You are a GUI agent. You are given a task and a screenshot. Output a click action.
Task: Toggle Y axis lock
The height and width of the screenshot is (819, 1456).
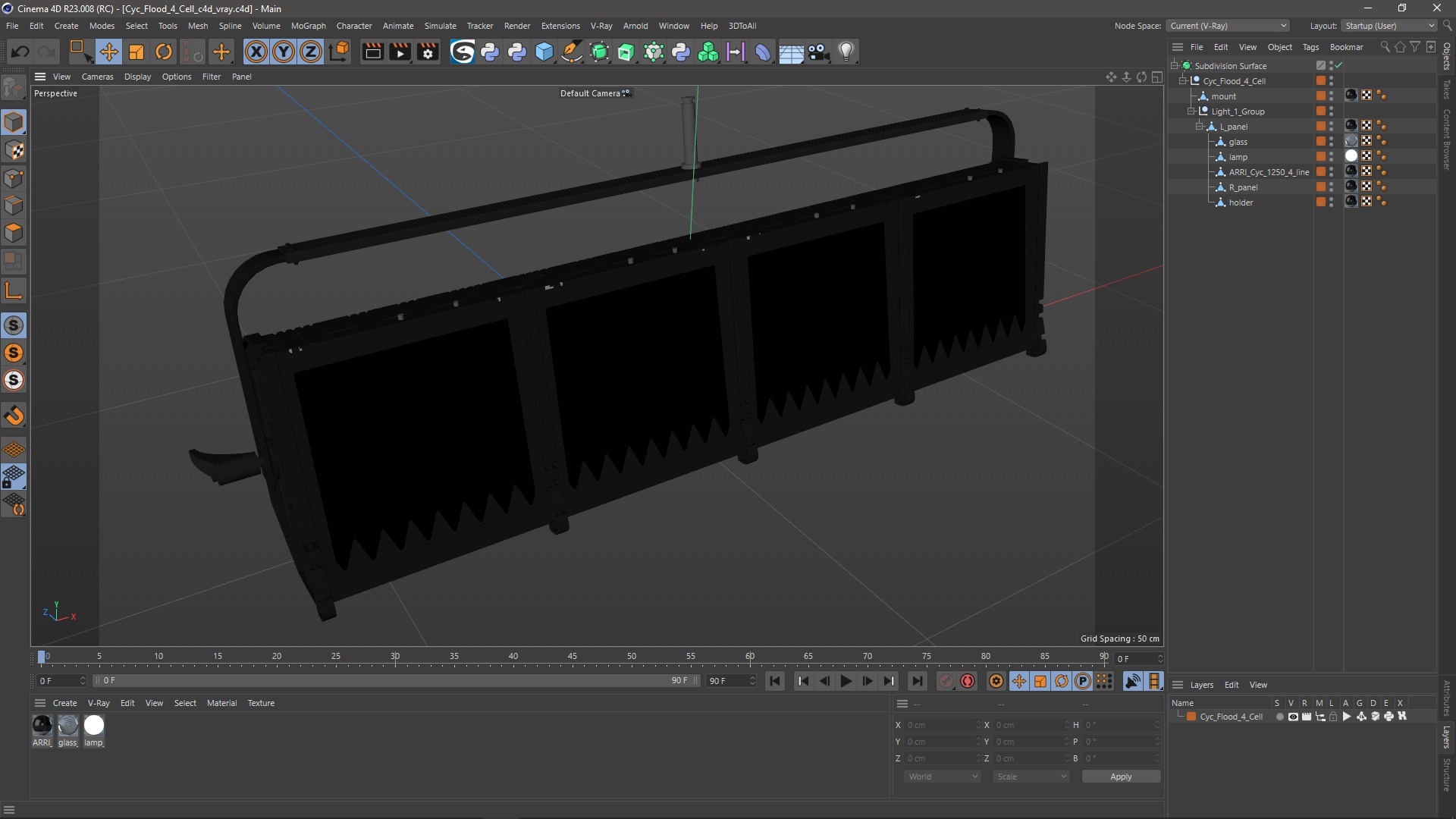[284, 52]
